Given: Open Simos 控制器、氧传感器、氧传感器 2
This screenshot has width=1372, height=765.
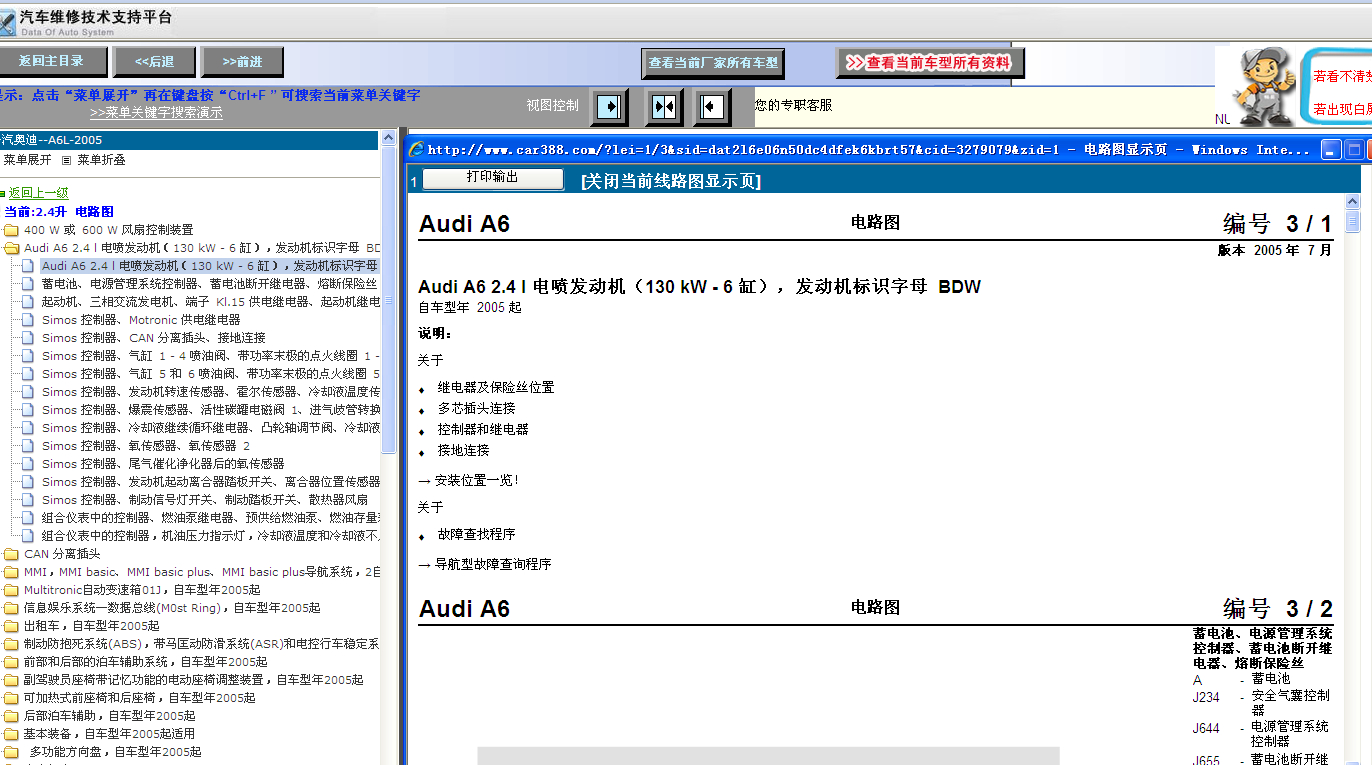Looking at the screenshot, I should 146,446.
